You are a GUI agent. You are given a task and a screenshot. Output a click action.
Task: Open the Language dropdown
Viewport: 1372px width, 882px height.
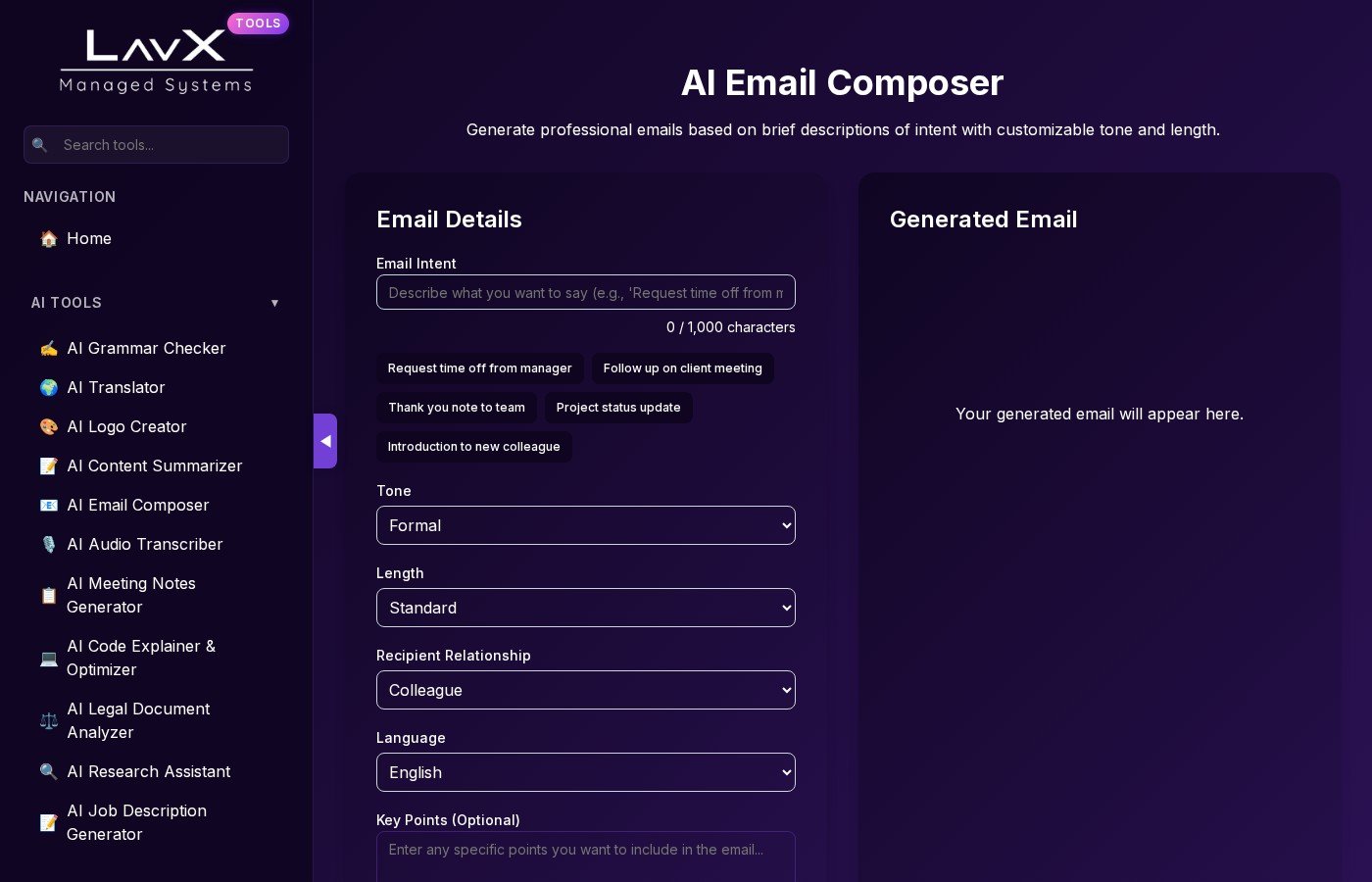(585, 772)
